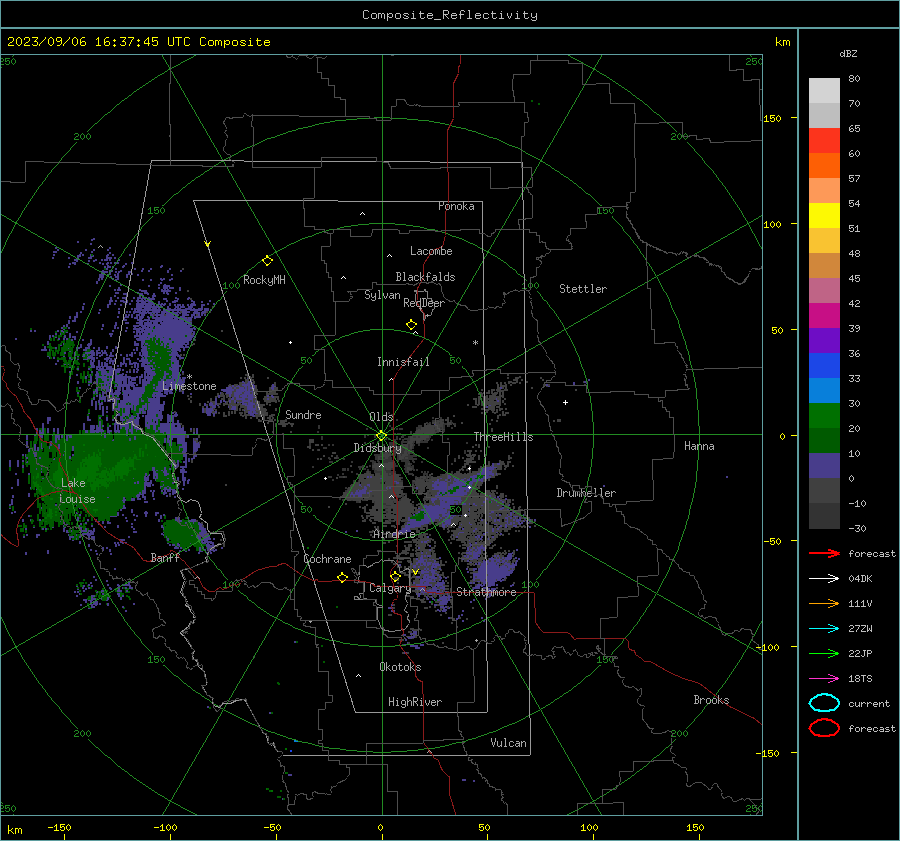Click the cyan current ellipse icon

(824, 703)
